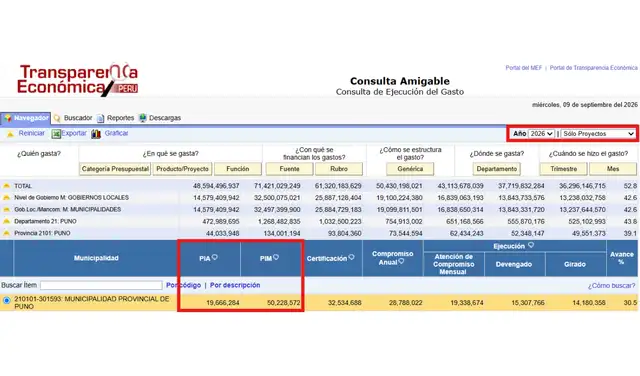The image size is (640, 376).
Task: Click the Producto/Proyecto button
Action: pyautogui.click(x=182, y=169)
